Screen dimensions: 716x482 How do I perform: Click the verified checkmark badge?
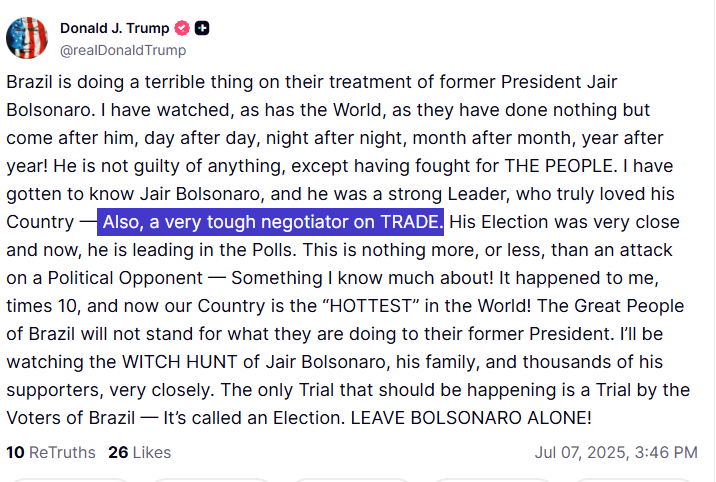(182, 28)
